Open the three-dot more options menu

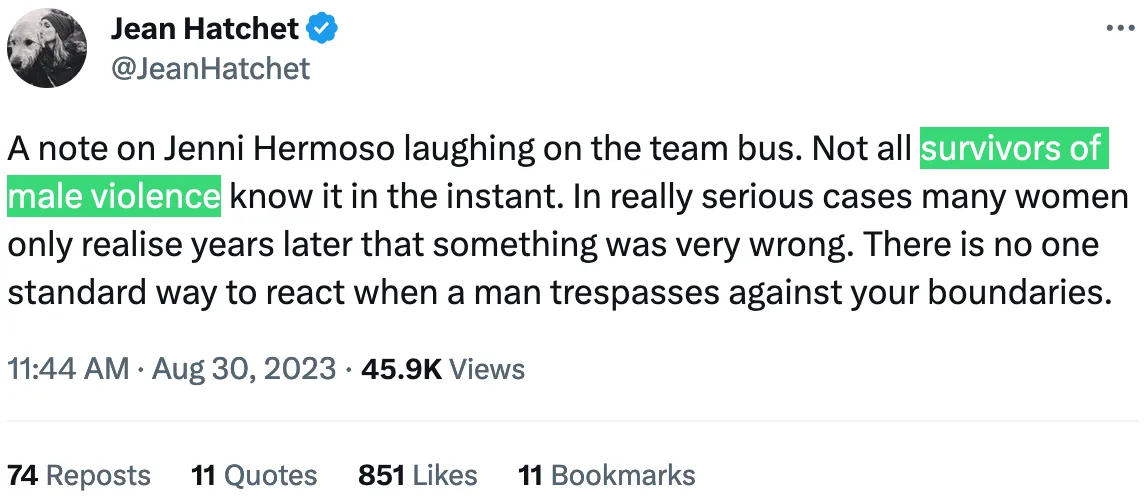point(1121,29)
